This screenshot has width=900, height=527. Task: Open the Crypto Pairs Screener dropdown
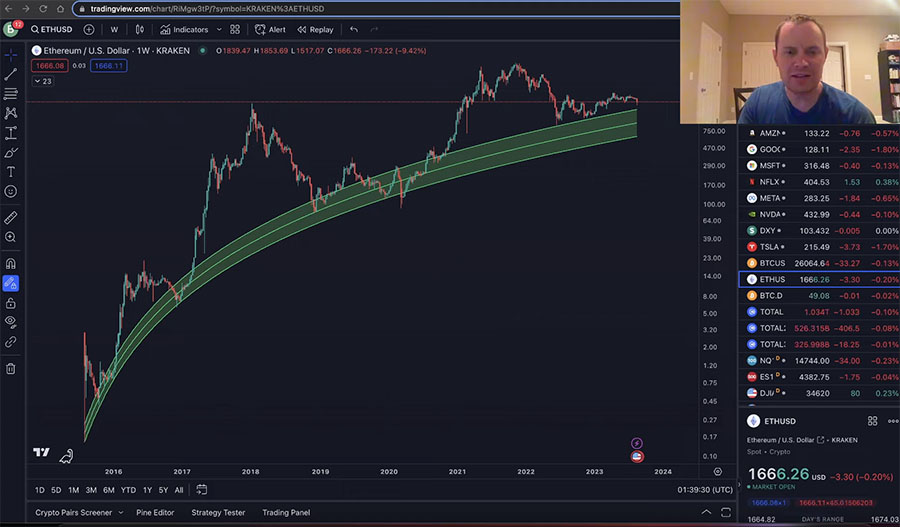79,513
